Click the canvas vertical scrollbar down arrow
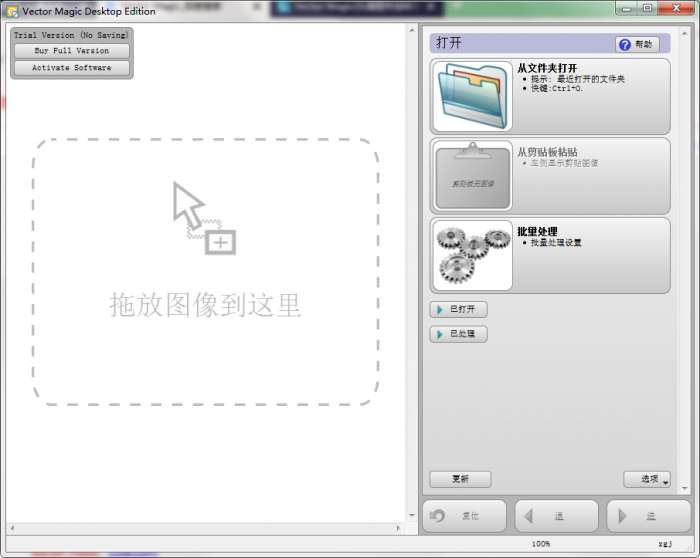700x558 pixels. coord(412,515)
